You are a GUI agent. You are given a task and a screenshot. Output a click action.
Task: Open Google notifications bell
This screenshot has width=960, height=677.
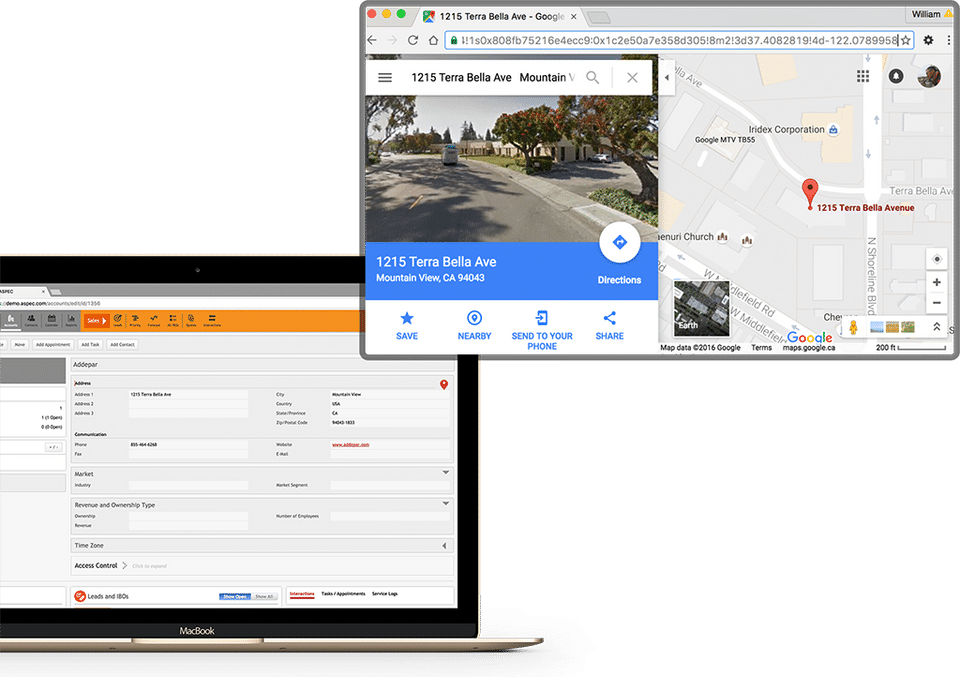coord(896,76)
